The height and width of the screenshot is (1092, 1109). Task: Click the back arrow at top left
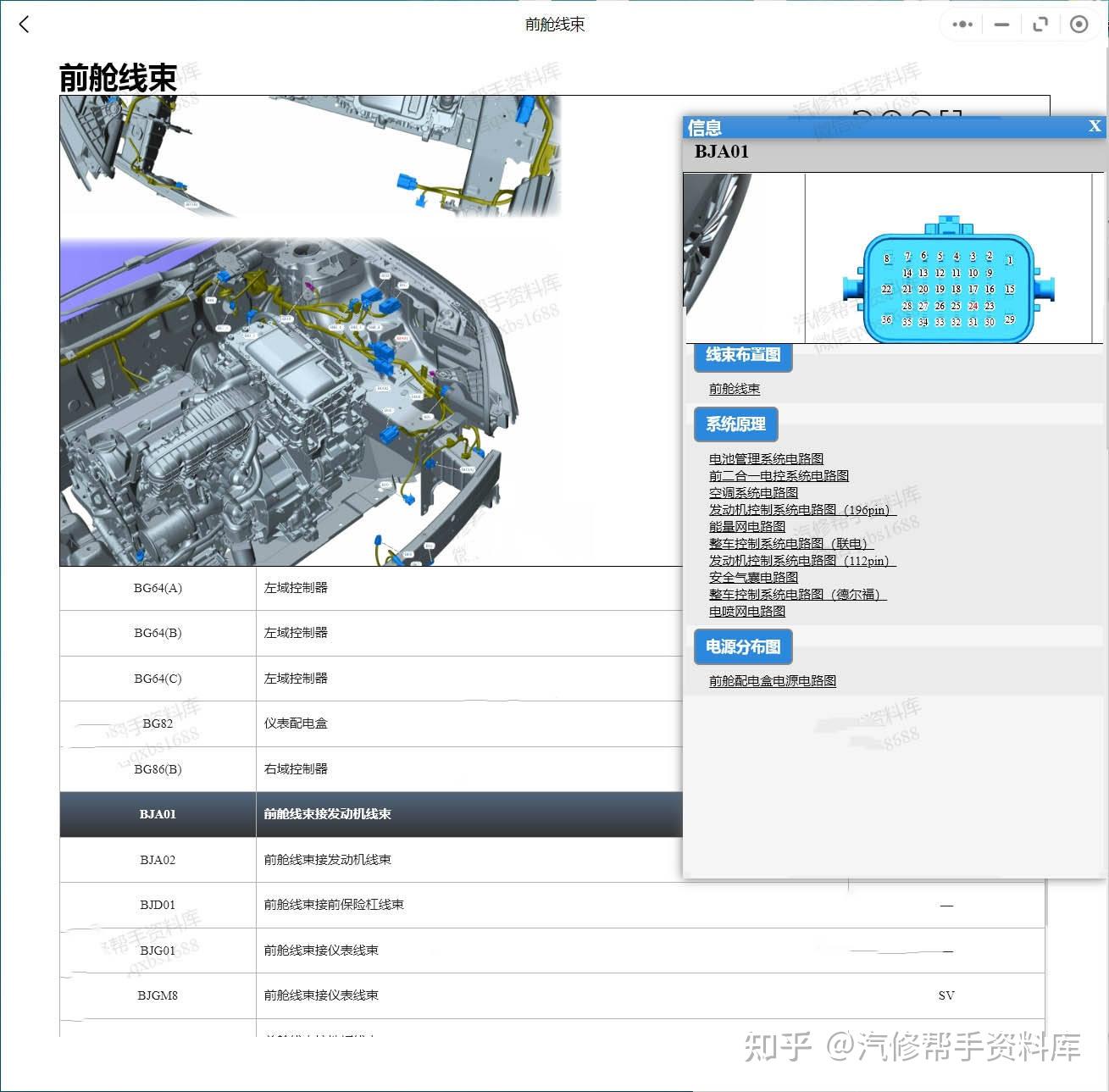(x=23, y=25)
